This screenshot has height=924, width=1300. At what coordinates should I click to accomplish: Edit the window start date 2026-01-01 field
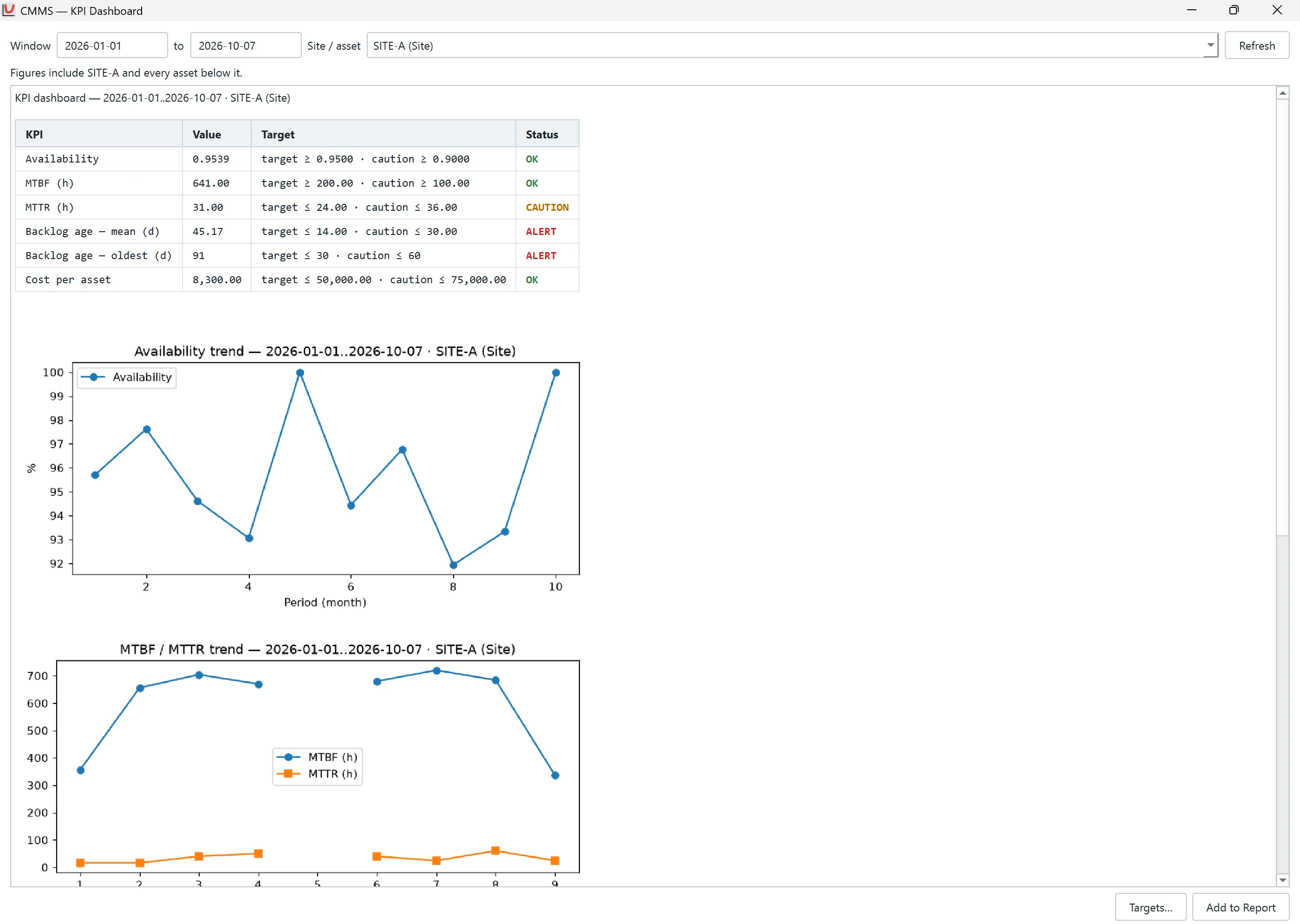coord(112,46)
